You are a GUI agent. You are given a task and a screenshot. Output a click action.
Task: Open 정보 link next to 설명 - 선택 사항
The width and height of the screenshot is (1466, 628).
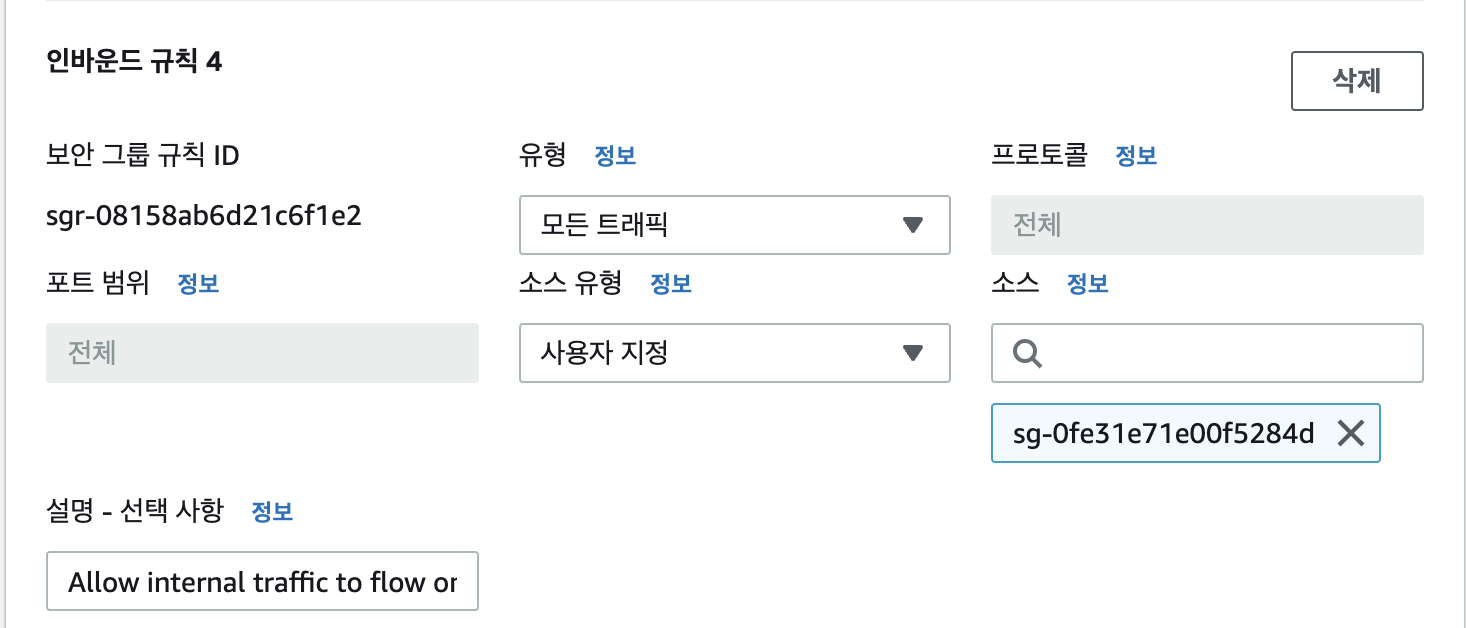[x=272, y=512]
